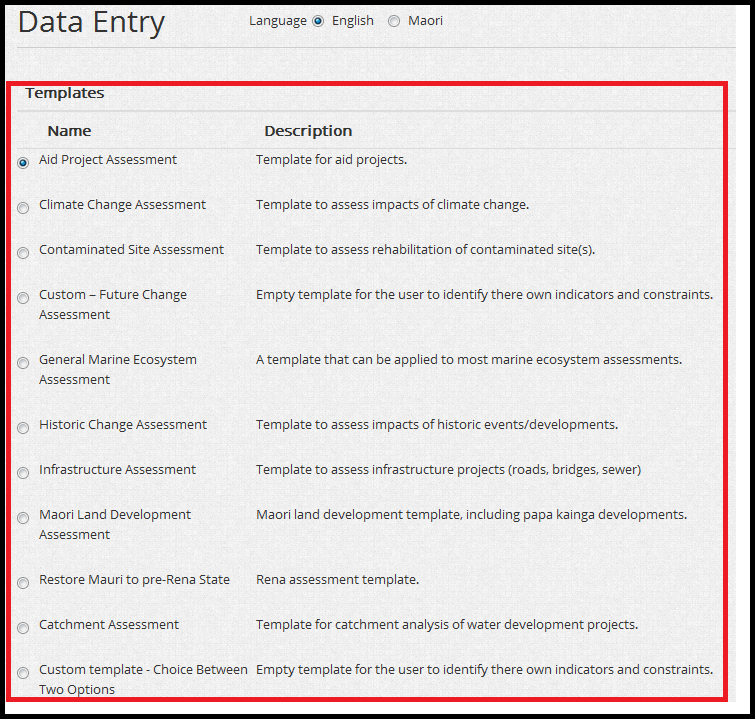Click the Climate Change Assessment name text
756x719 pixels.
coord(122,205)
